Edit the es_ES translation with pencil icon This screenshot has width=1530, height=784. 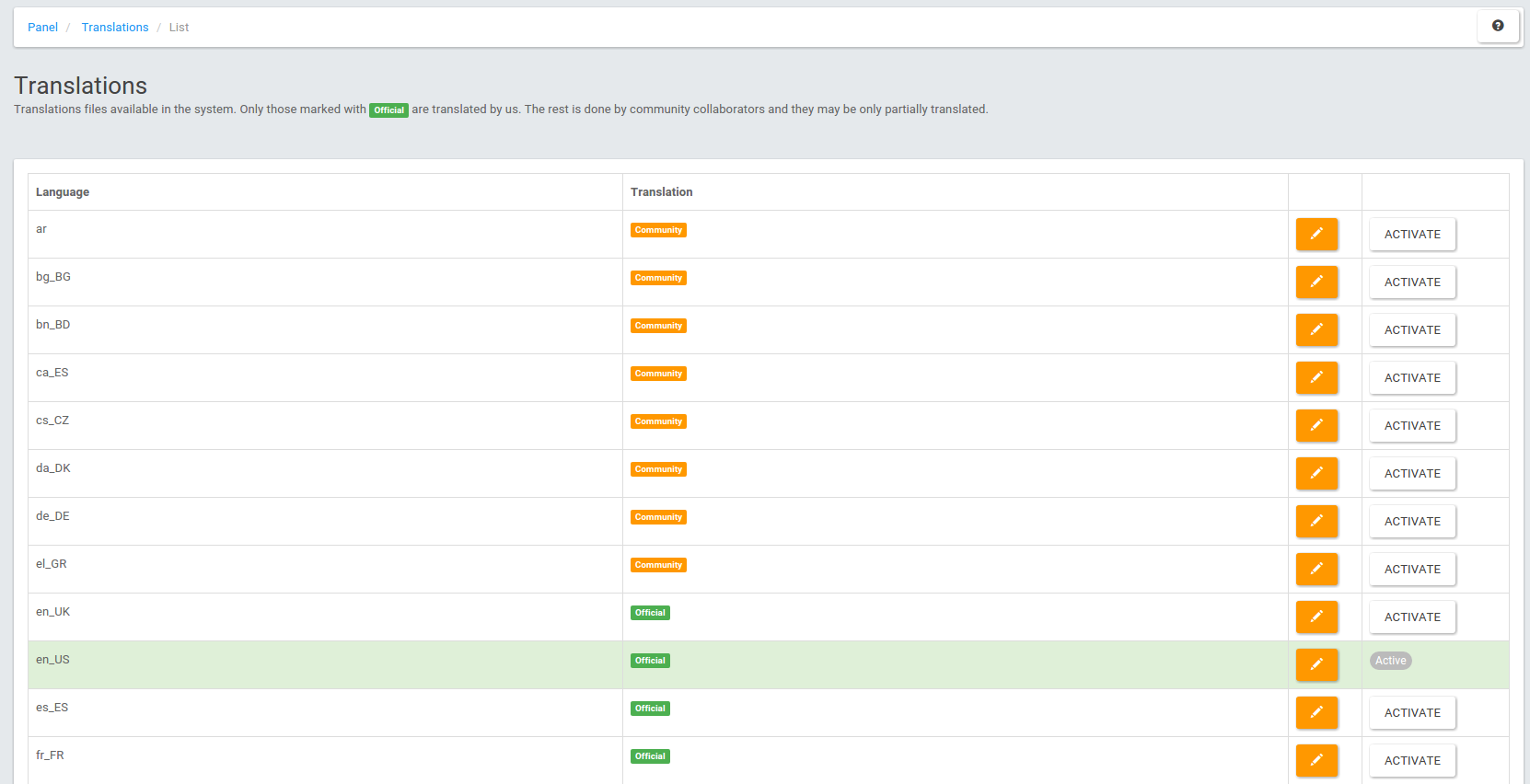click(1316, 712)
